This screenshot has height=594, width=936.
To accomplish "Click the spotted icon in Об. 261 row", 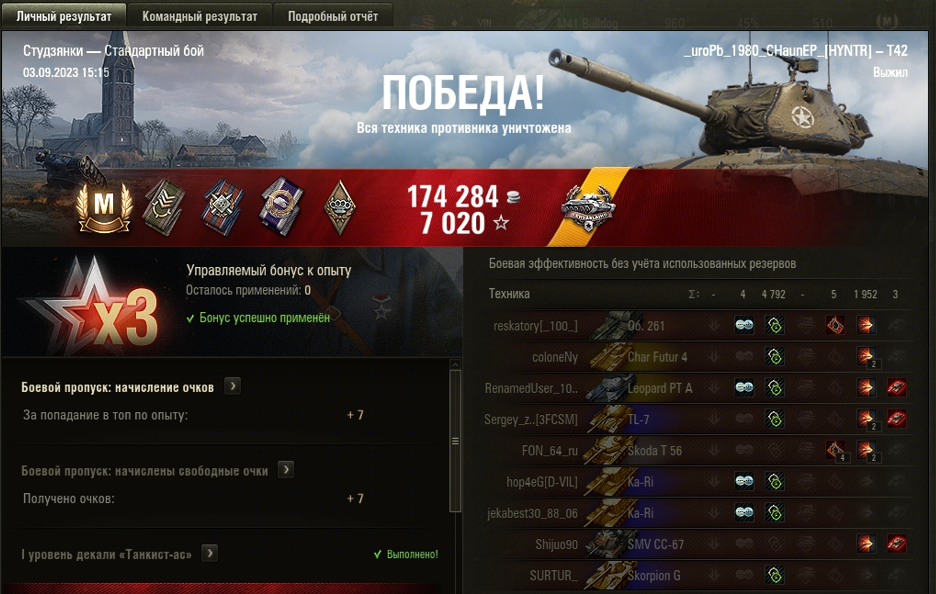I will (x=744, y=325).
